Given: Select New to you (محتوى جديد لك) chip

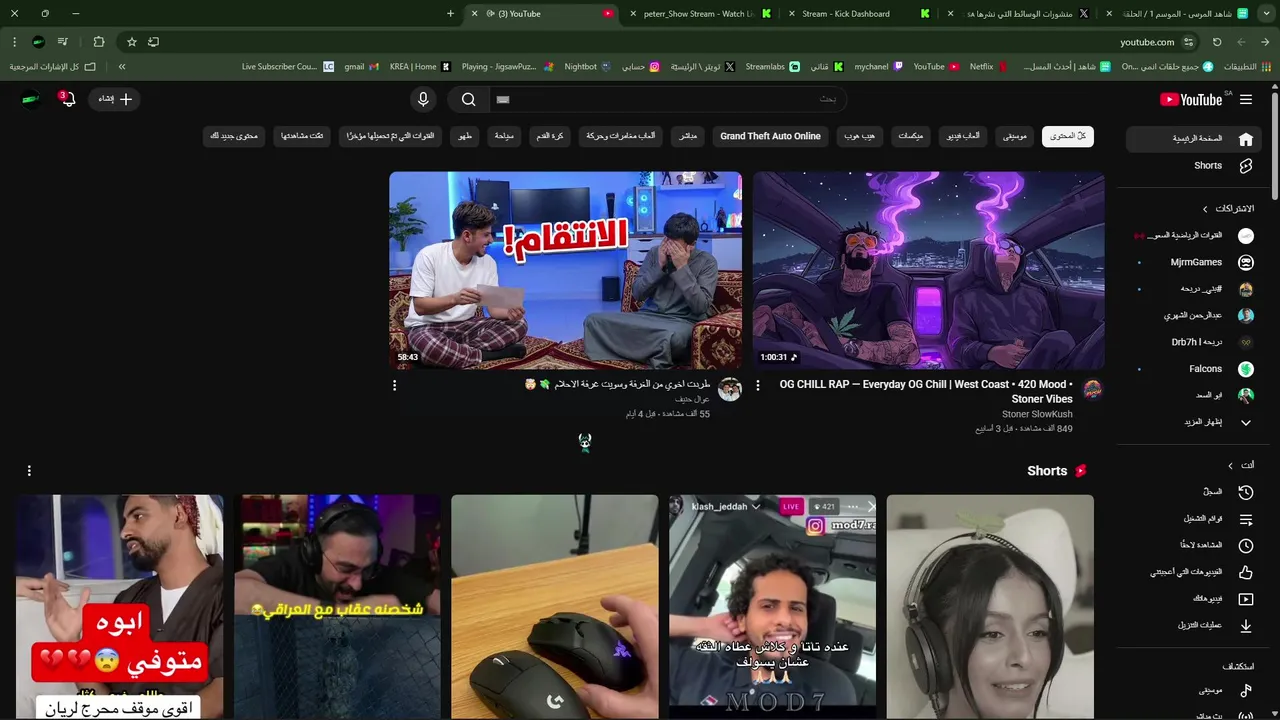Looking at the screenshot, I should pyautogui.click(x=234, y=136).
